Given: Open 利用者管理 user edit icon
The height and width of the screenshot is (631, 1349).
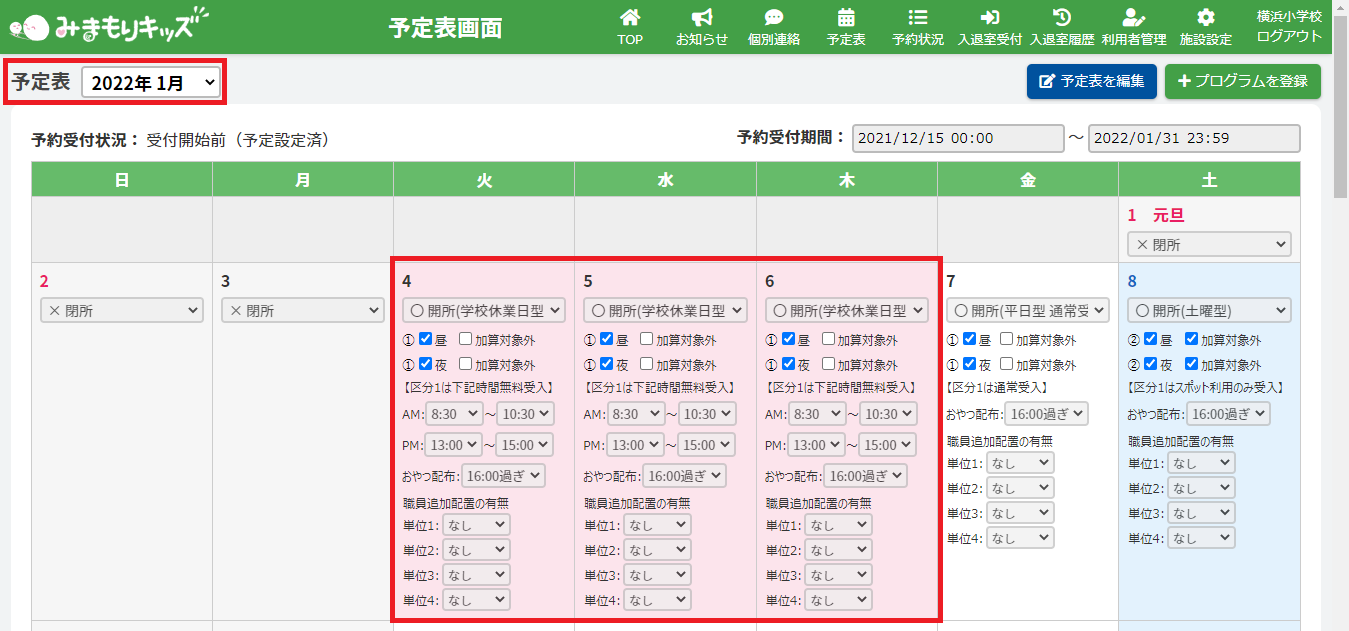Looking at the screenshot, I should [x=1133, y=18].
